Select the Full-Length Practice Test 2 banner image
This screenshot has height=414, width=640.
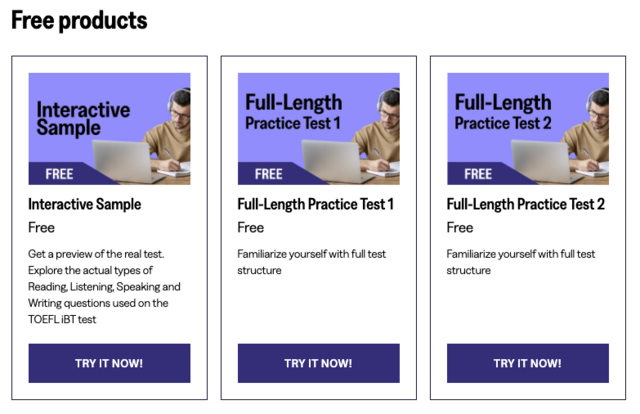click(527, 128)
